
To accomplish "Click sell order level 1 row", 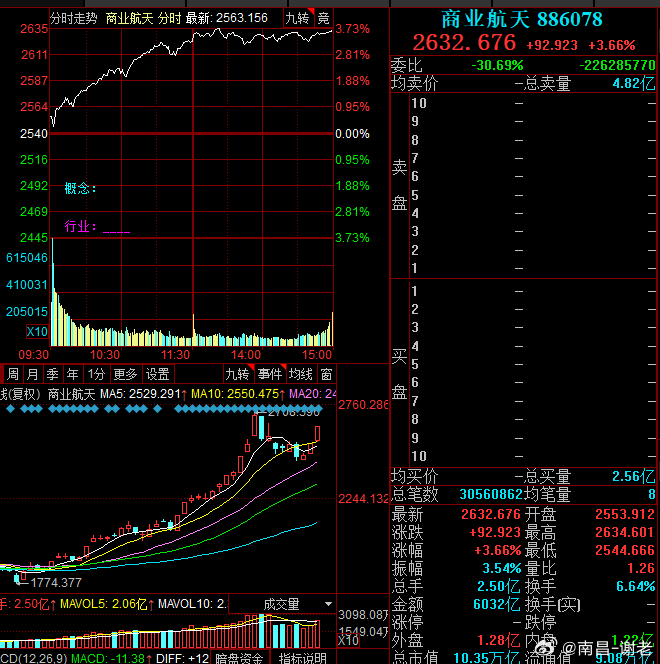I will click(x=533, y=268).
